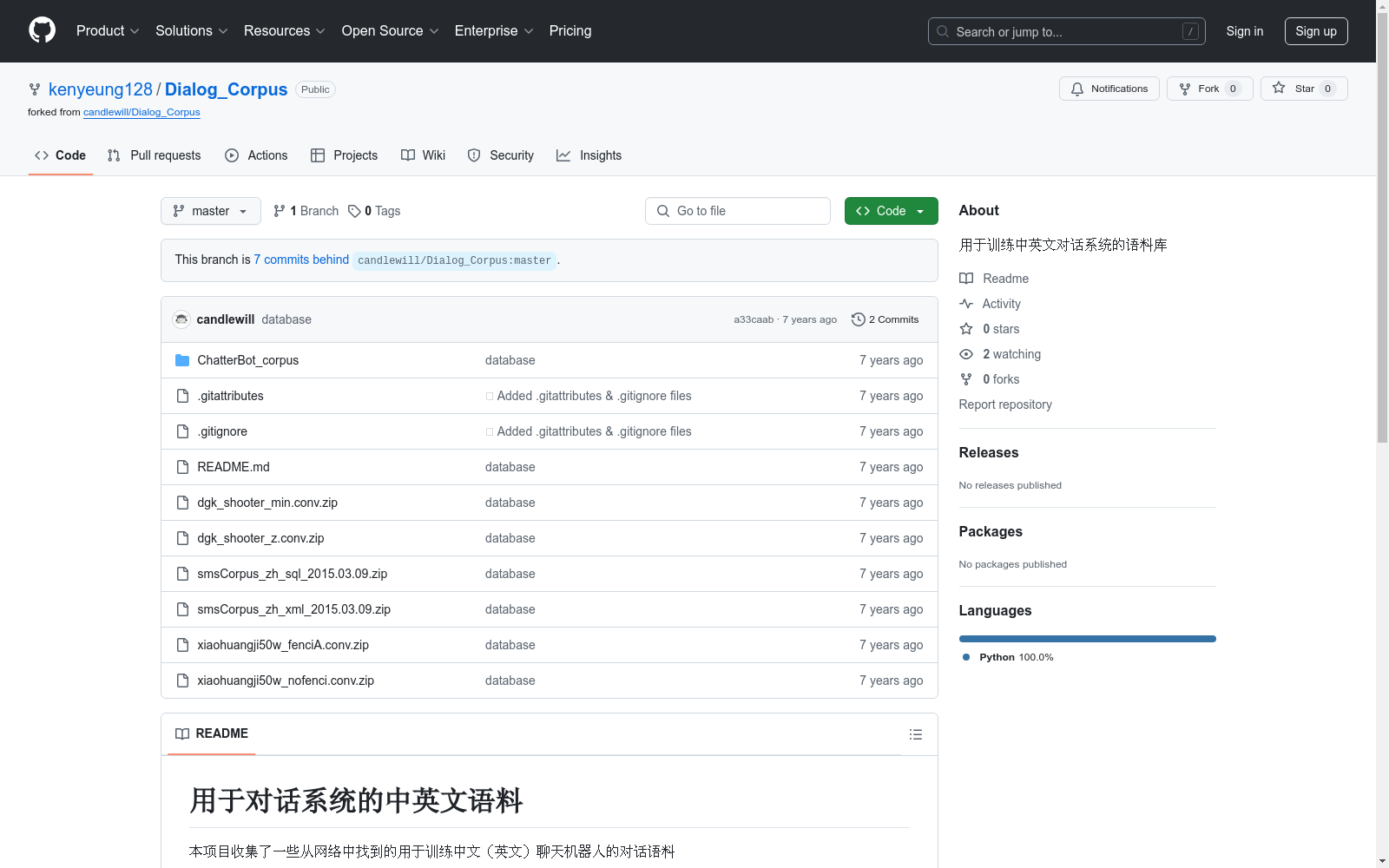Open dgk_shooter_min.conv.zip file

pos(267,503)
